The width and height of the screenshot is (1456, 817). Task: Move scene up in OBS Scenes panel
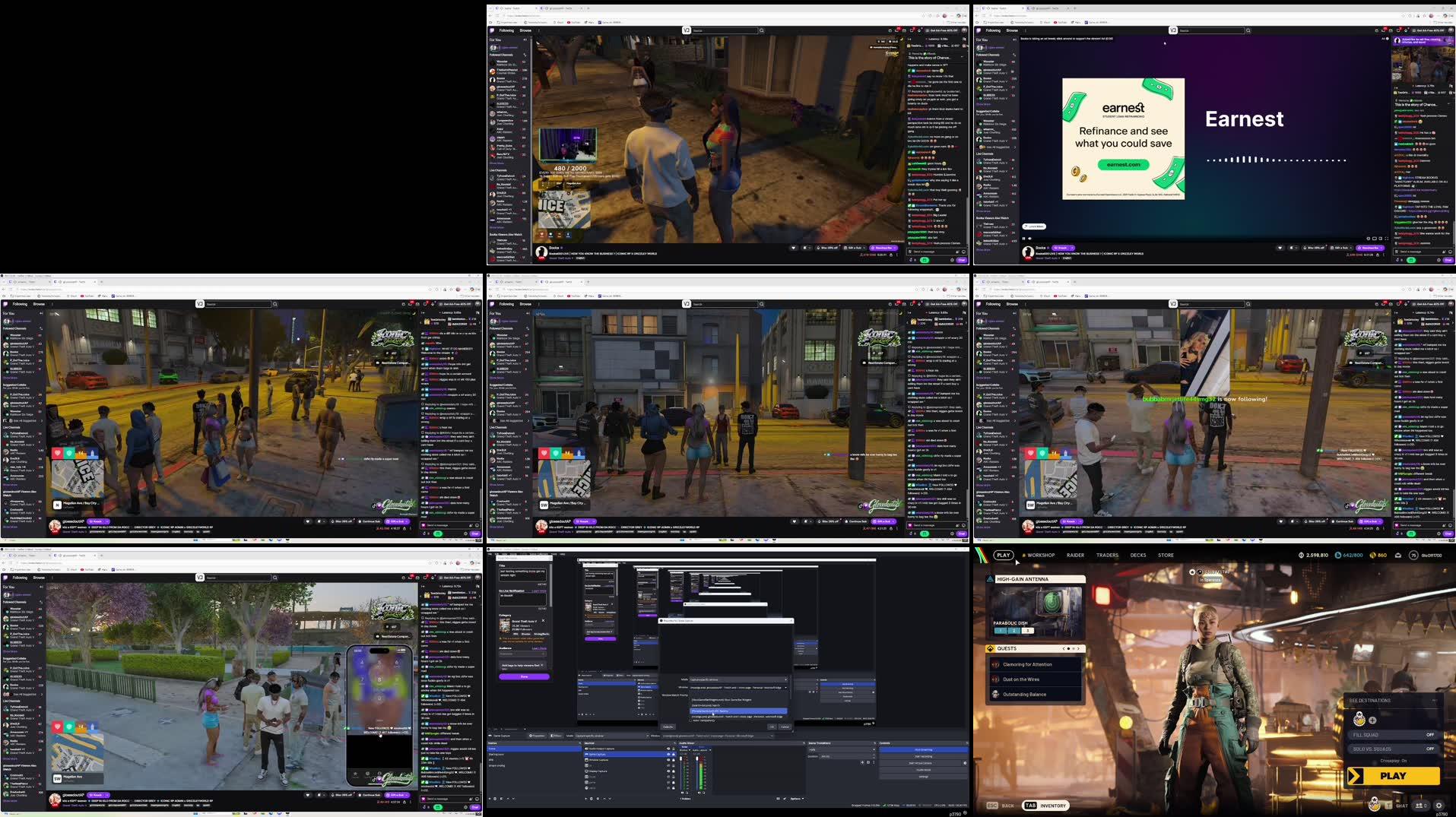pyautogui.click(x=508, y=799)
